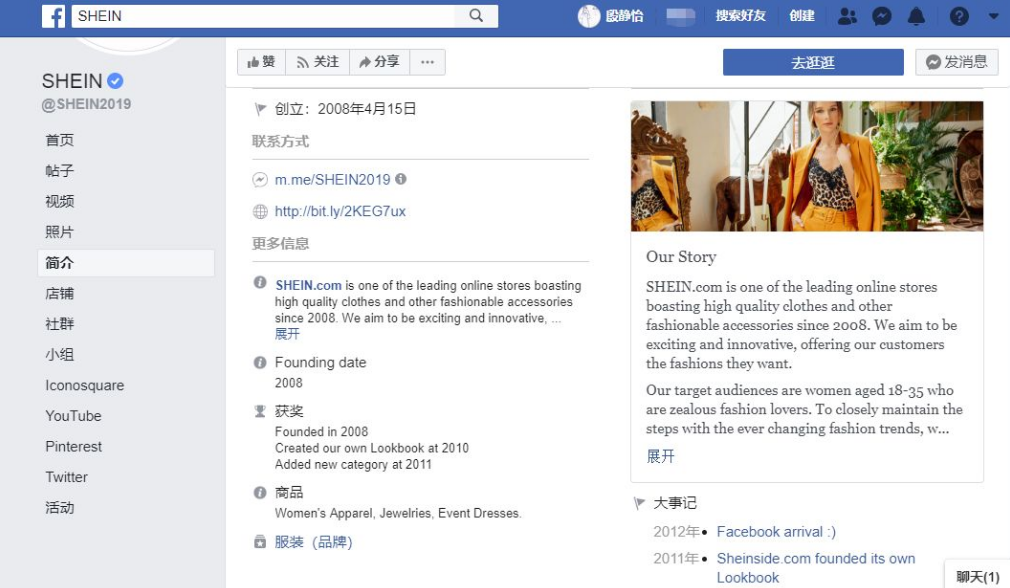The height and width of the screenshot is (588, 1010).
Task: Click the 创立：2008年4月15日 text
Action: click(345, 109)
